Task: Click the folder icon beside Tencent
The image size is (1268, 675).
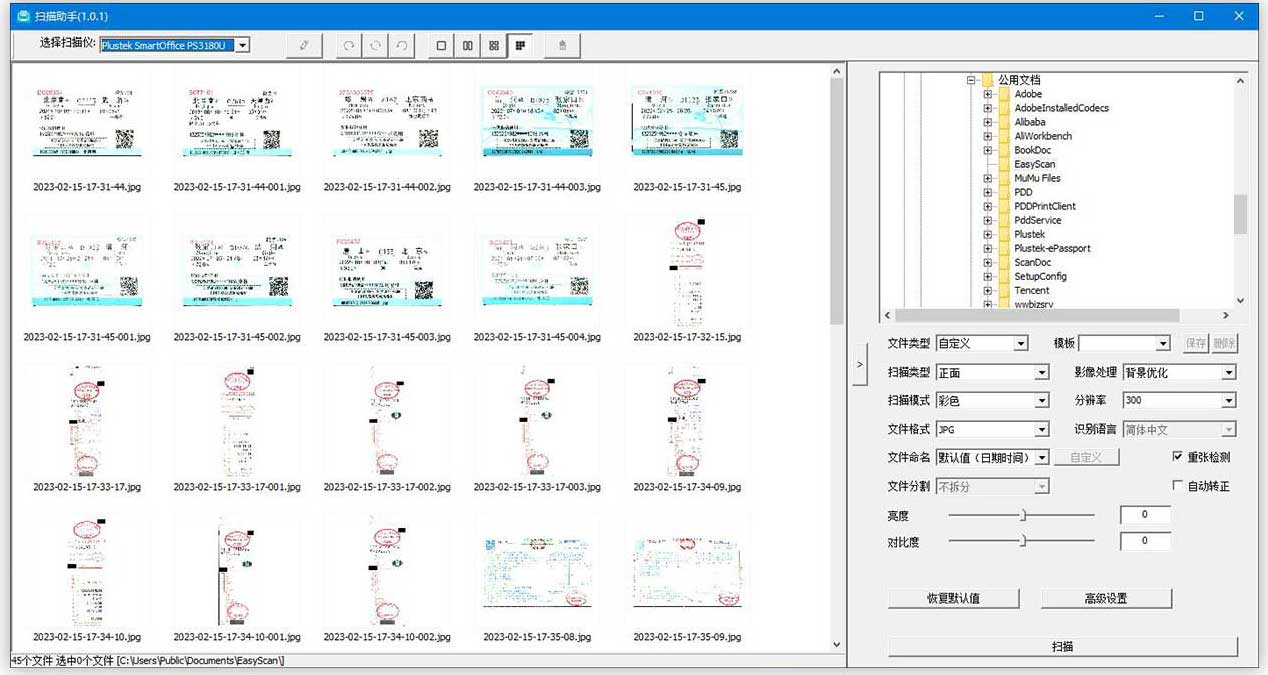Action: click(x=1004, y=290)
